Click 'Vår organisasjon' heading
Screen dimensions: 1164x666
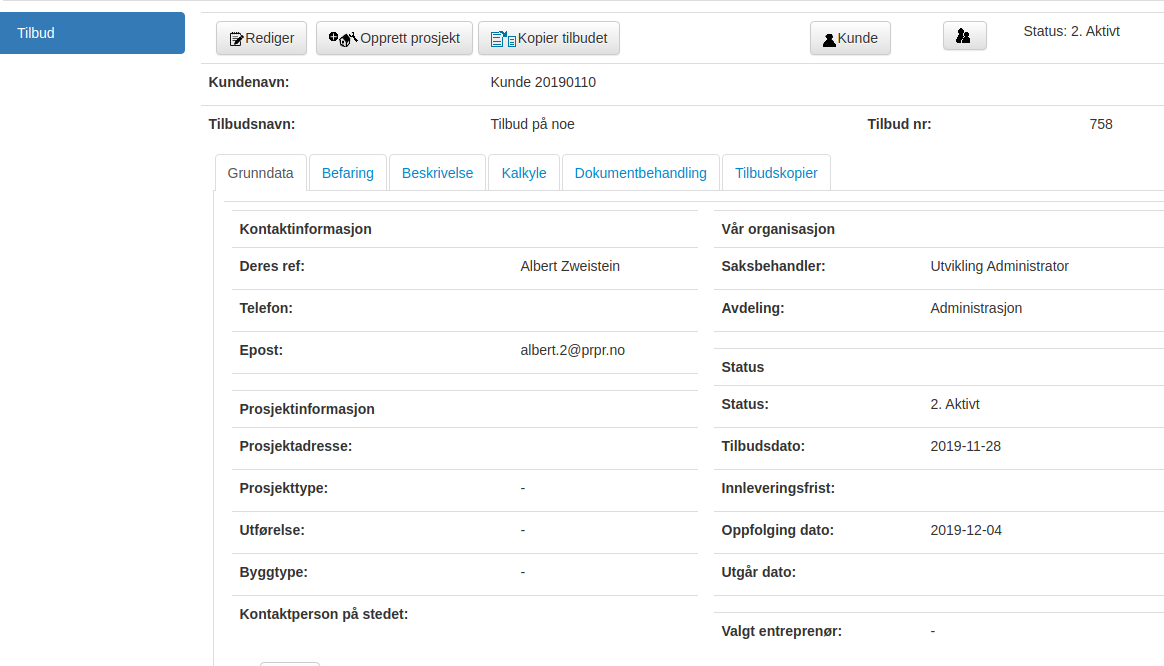(778, 229)
